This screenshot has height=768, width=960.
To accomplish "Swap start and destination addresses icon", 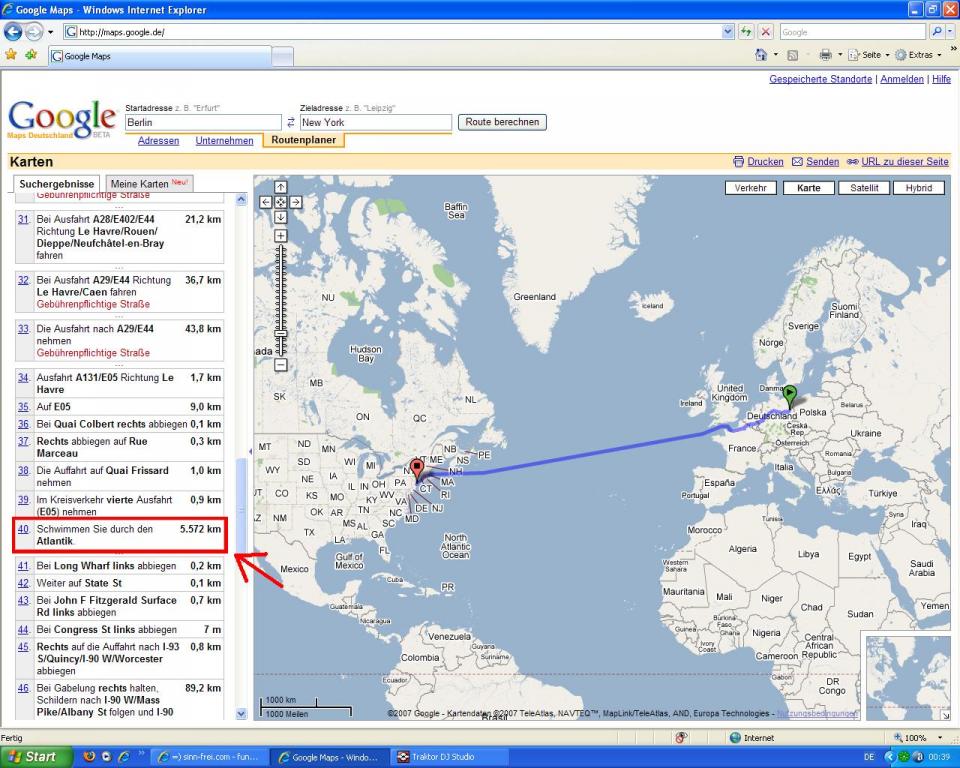I will [x=291, y=122].
